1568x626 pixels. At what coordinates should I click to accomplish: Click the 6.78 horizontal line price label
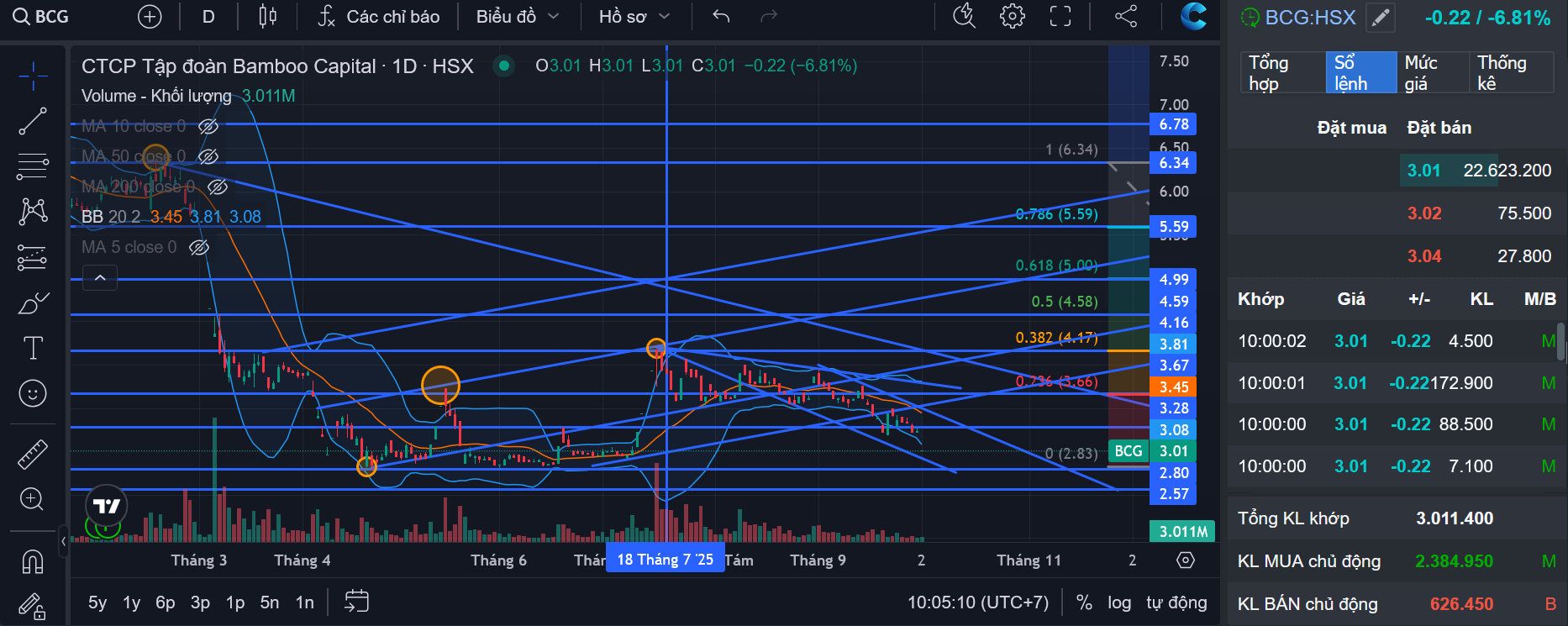pos(1173,124)
